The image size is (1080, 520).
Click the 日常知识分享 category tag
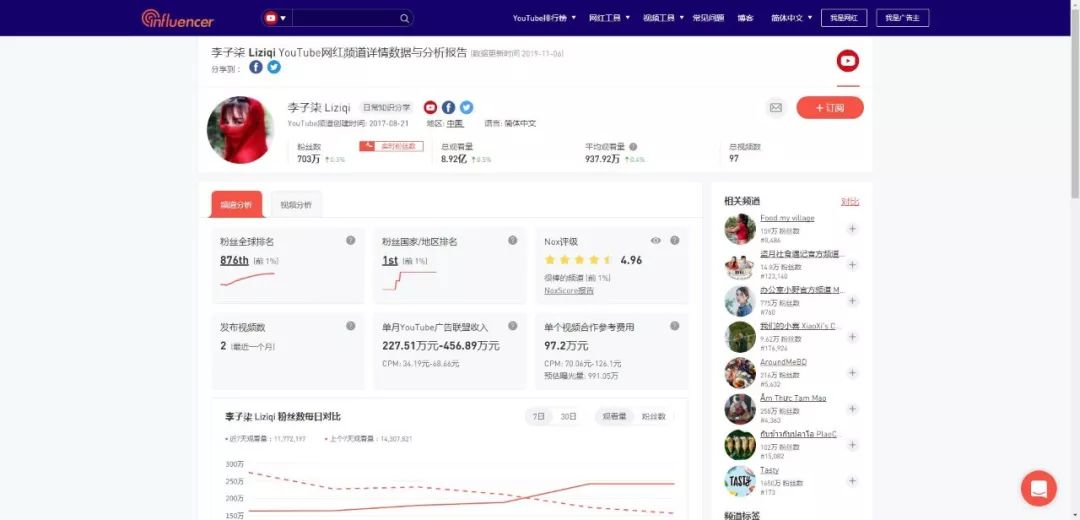[x=386, y=107]
